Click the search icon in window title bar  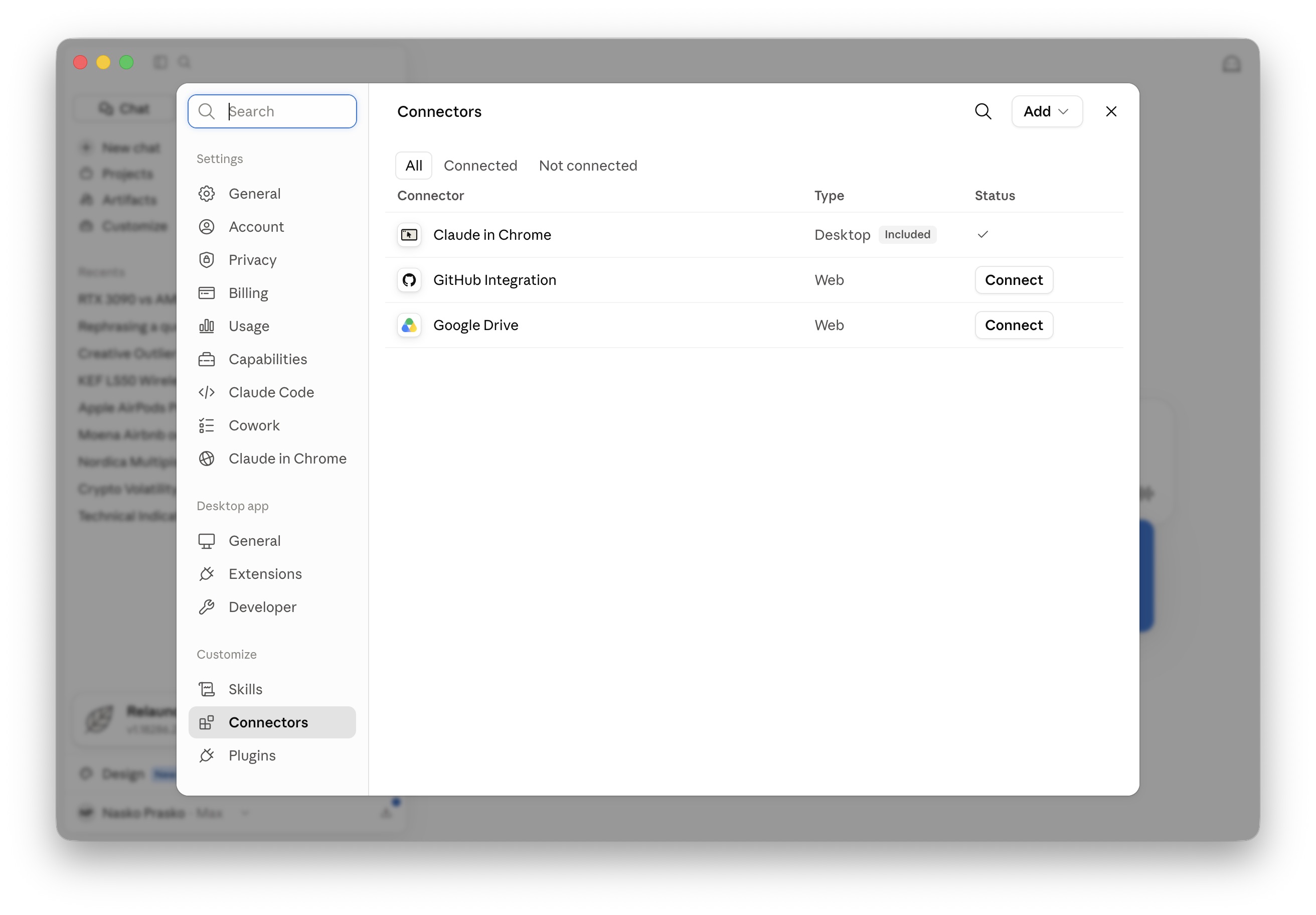tap(184, 62)
